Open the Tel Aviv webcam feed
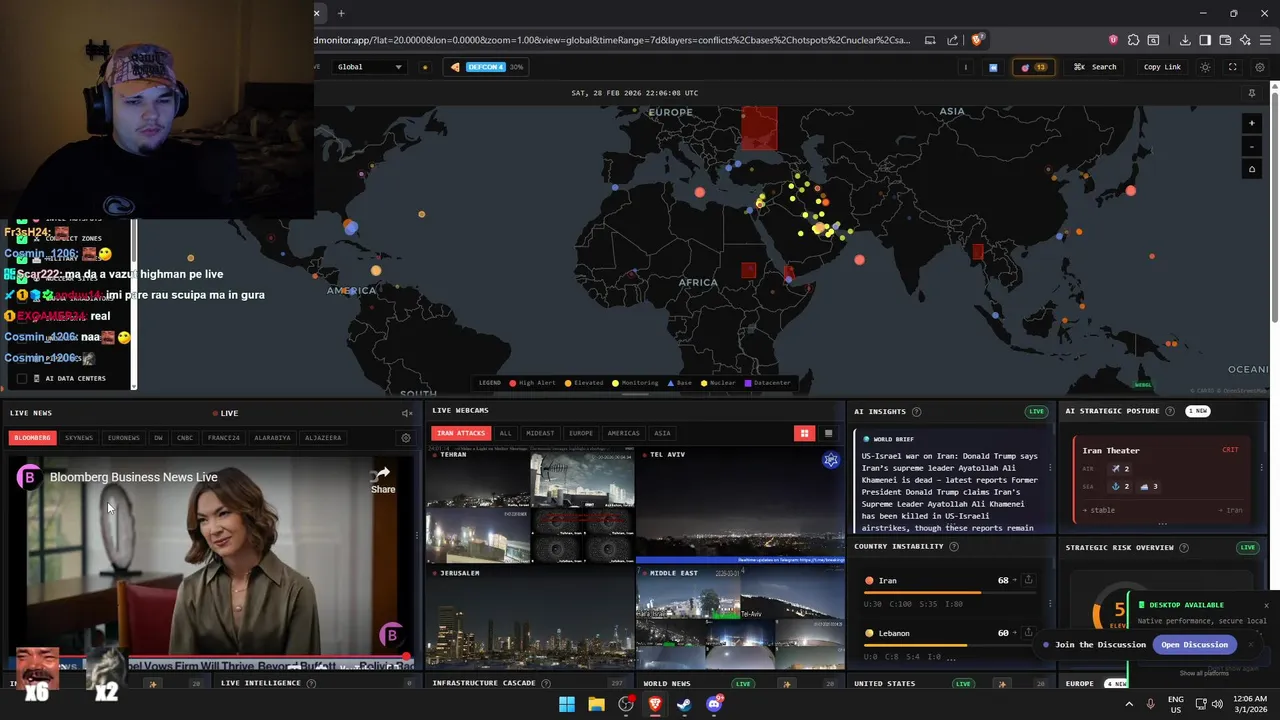The image size is (1280, 720). [740, 507]
